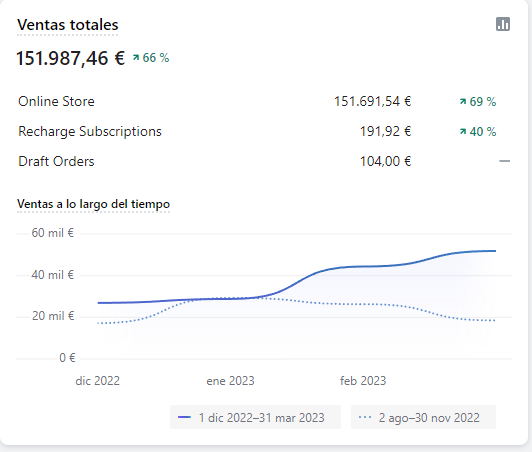Click the solid line legend marker
The image size is (532, 452).
point(184,417)
